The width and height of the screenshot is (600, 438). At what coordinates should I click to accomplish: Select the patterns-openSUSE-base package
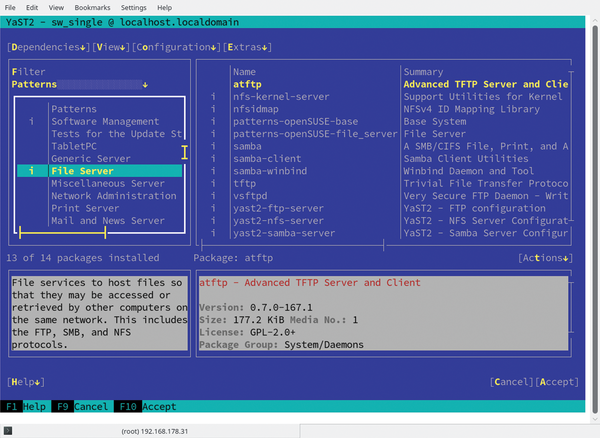[x=385, y=122]
